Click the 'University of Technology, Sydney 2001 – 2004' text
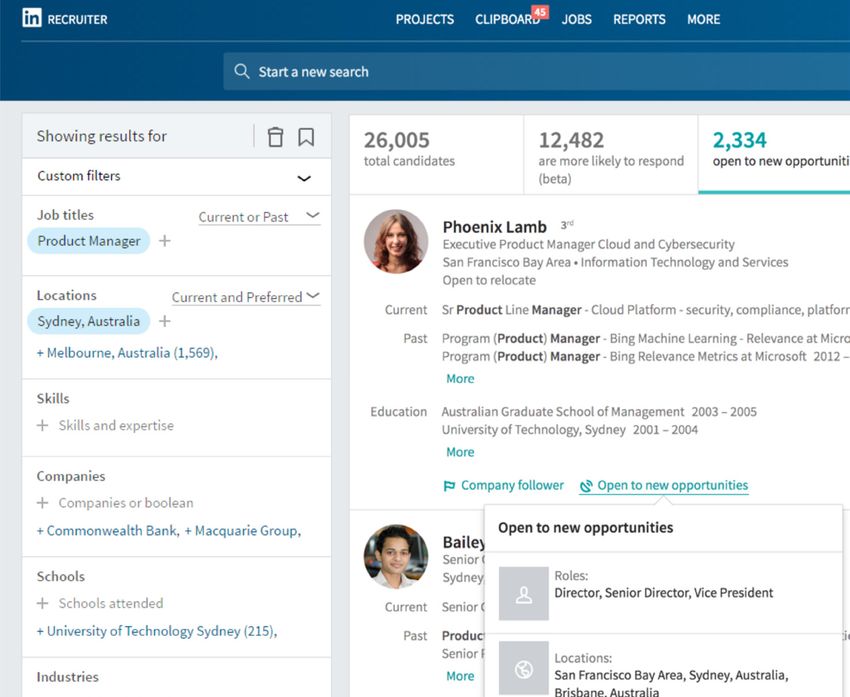The width and height of the screenshot is (850, 697). tap(570, 430)
